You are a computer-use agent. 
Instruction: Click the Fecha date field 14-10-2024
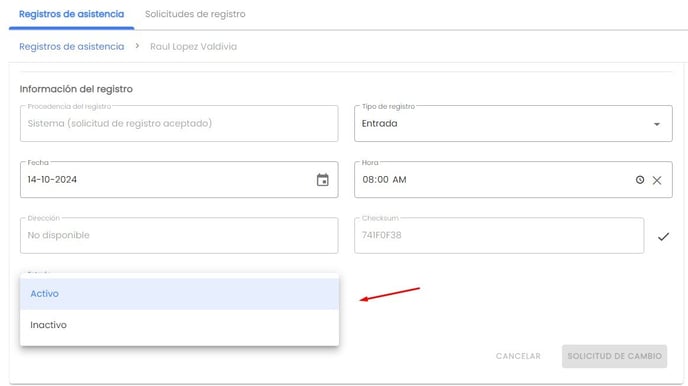point(179,179)
